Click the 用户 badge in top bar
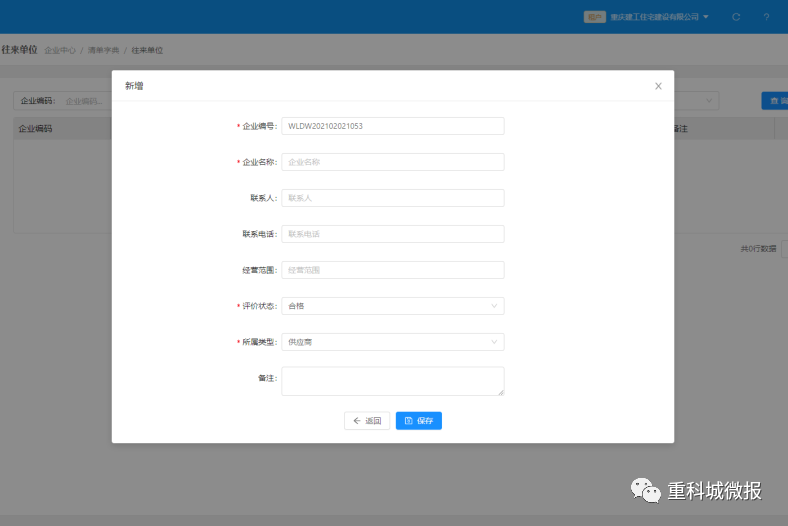The width and height of the screenshot is (788, 526). 595,17
